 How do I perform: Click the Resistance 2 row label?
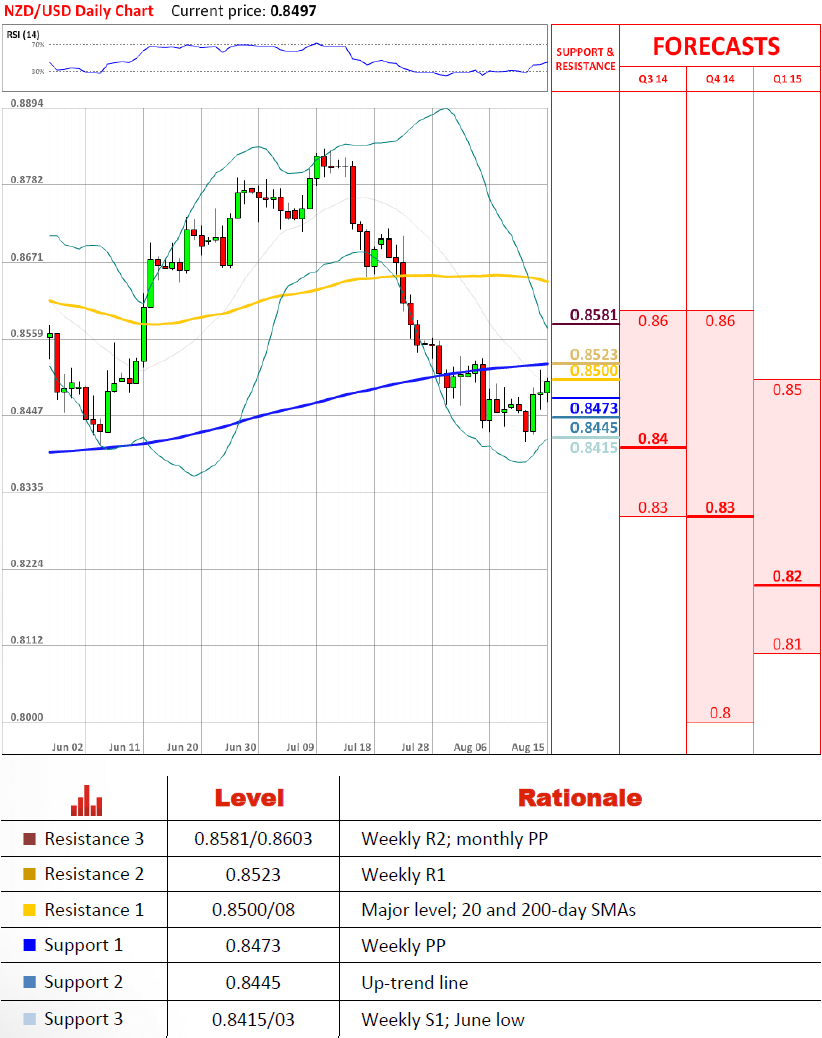coord(94,874)
